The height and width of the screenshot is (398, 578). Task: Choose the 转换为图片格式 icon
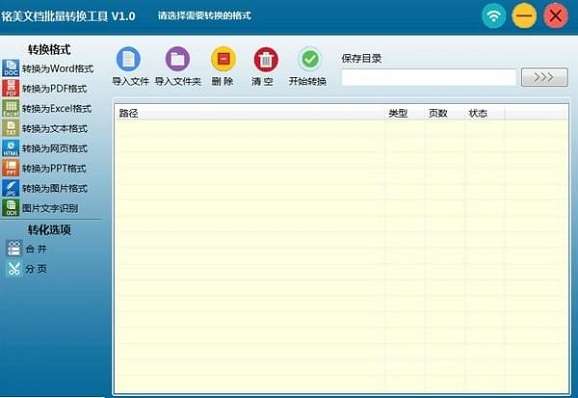coord(11,188)
